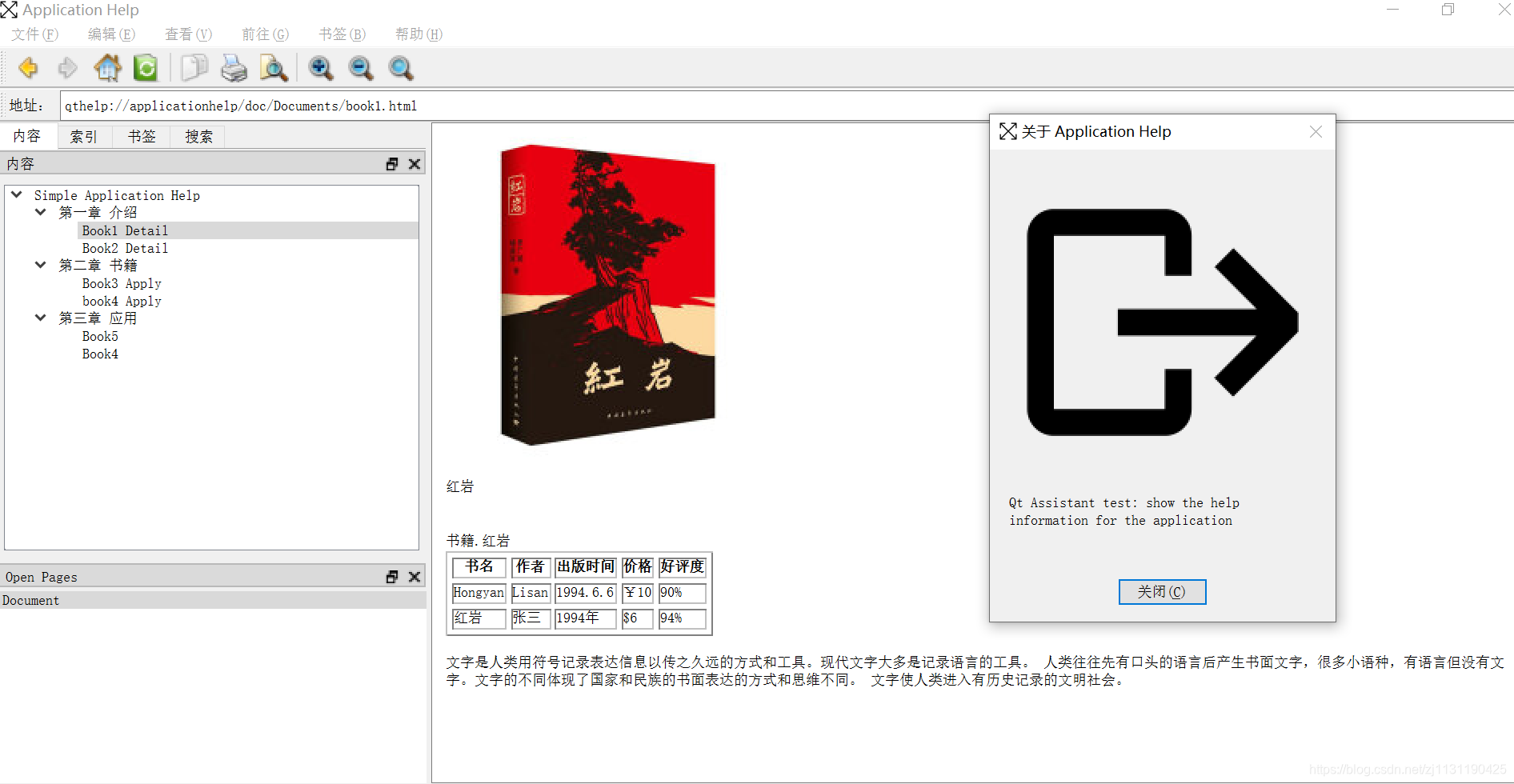Switch to the 搜索 tab
Screen dimensions: 1514x784
pyautogui.click(x=198, y=137)
